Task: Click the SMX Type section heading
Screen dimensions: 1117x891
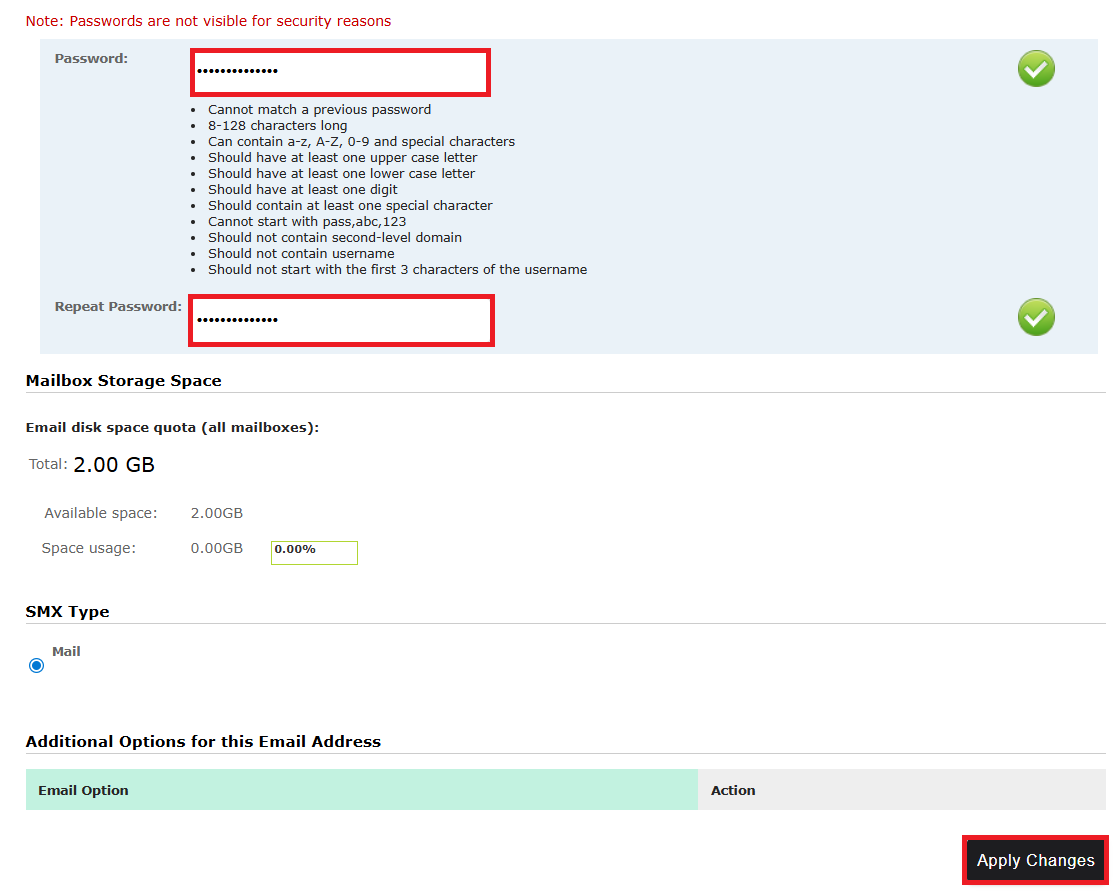Action: [67, 612]
